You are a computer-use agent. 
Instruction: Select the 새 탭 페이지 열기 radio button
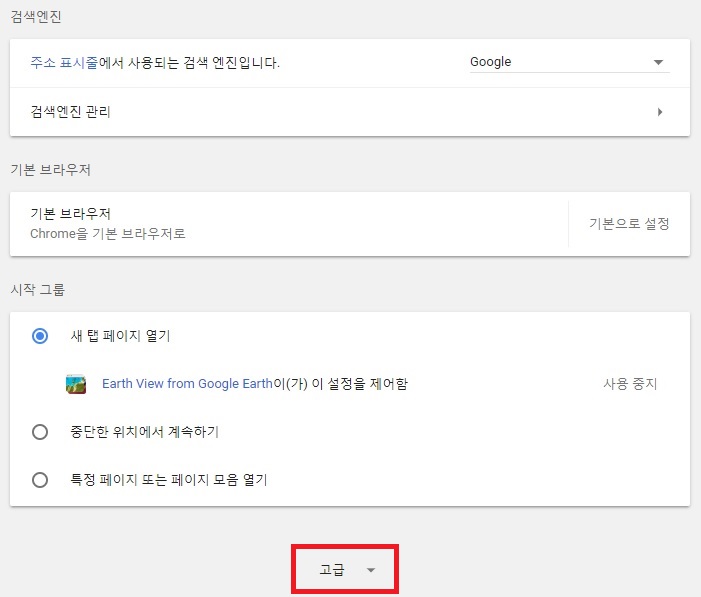pyautogui.click(x=40, y=336)
